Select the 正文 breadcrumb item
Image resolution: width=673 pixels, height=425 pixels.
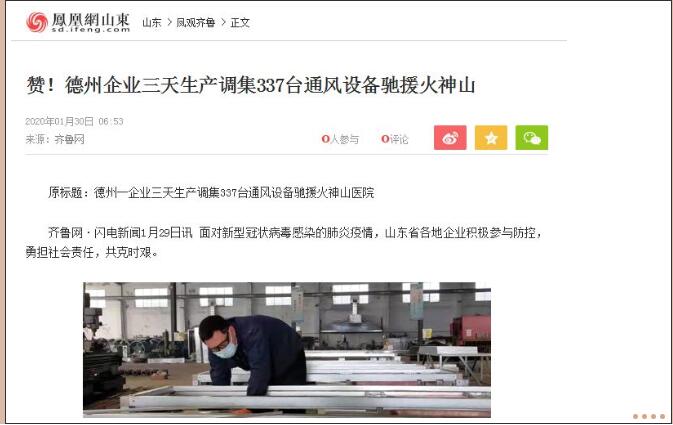pyautogui.click(x=240, y=22)
